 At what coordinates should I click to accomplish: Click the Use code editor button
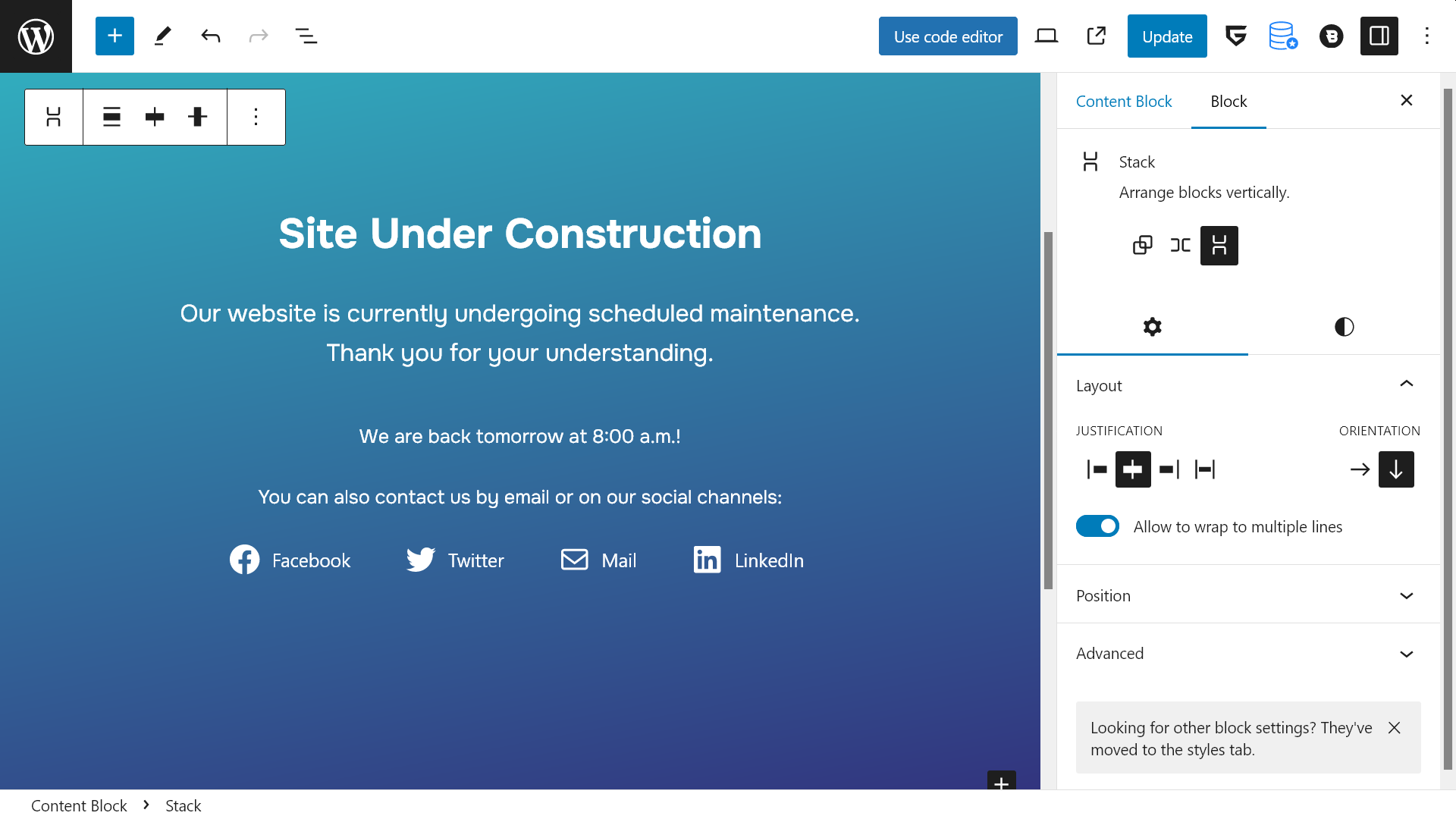pyautogui.click(x=948, y=35)
